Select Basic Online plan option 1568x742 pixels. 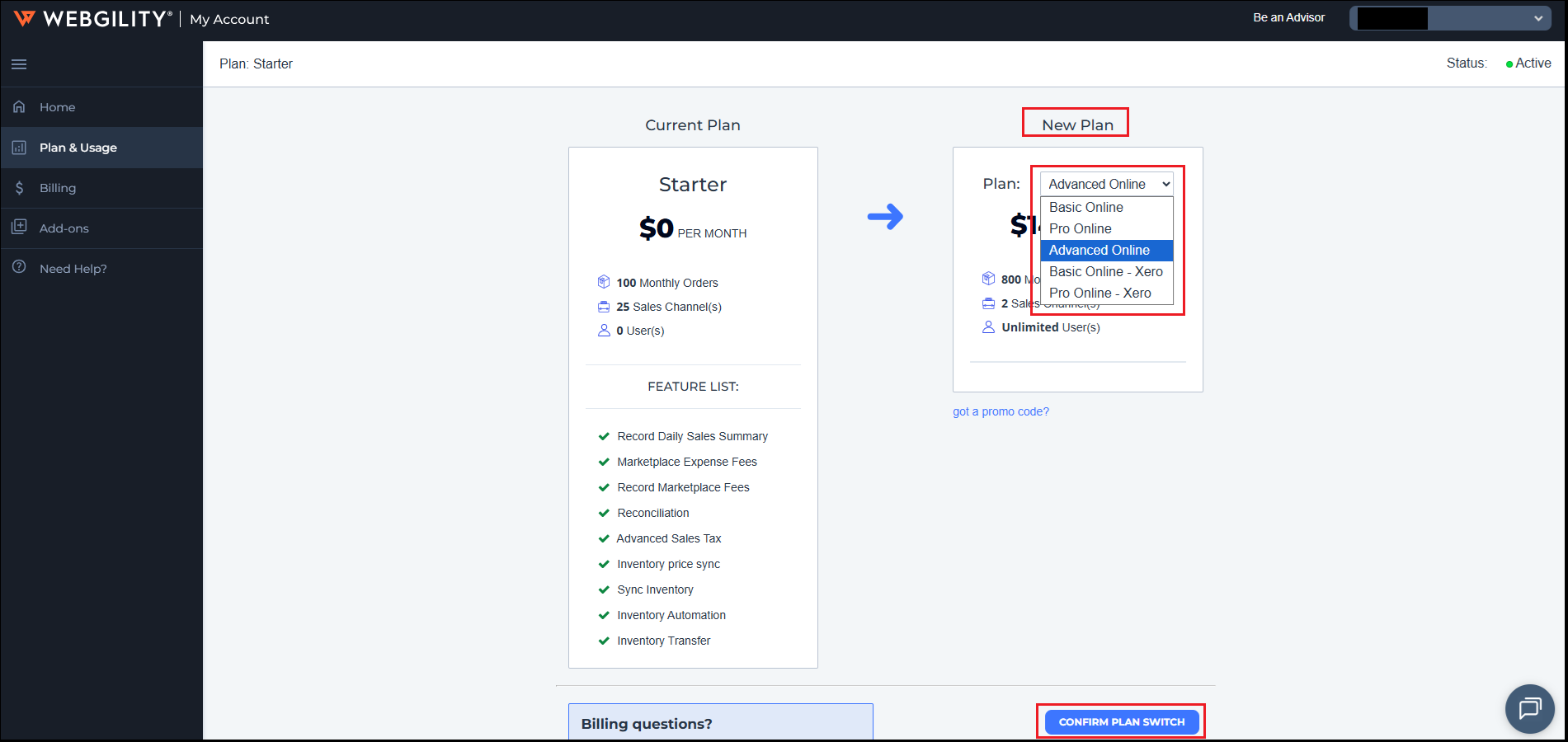[x=1085, y=207]
